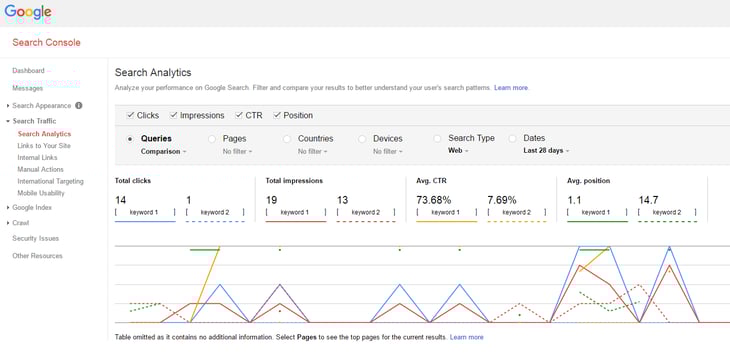Select the Dates radio button
This screenshot has width=730, height=360.
pos(513,138)
